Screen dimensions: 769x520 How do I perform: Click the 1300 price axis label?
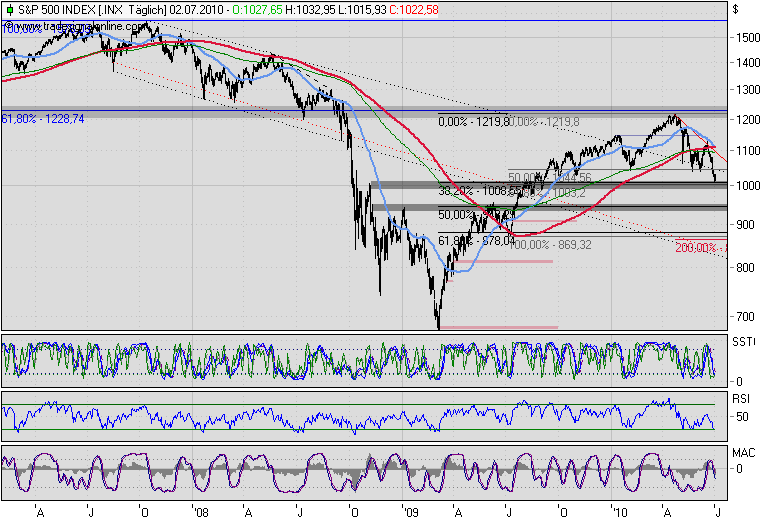(748, 90)
